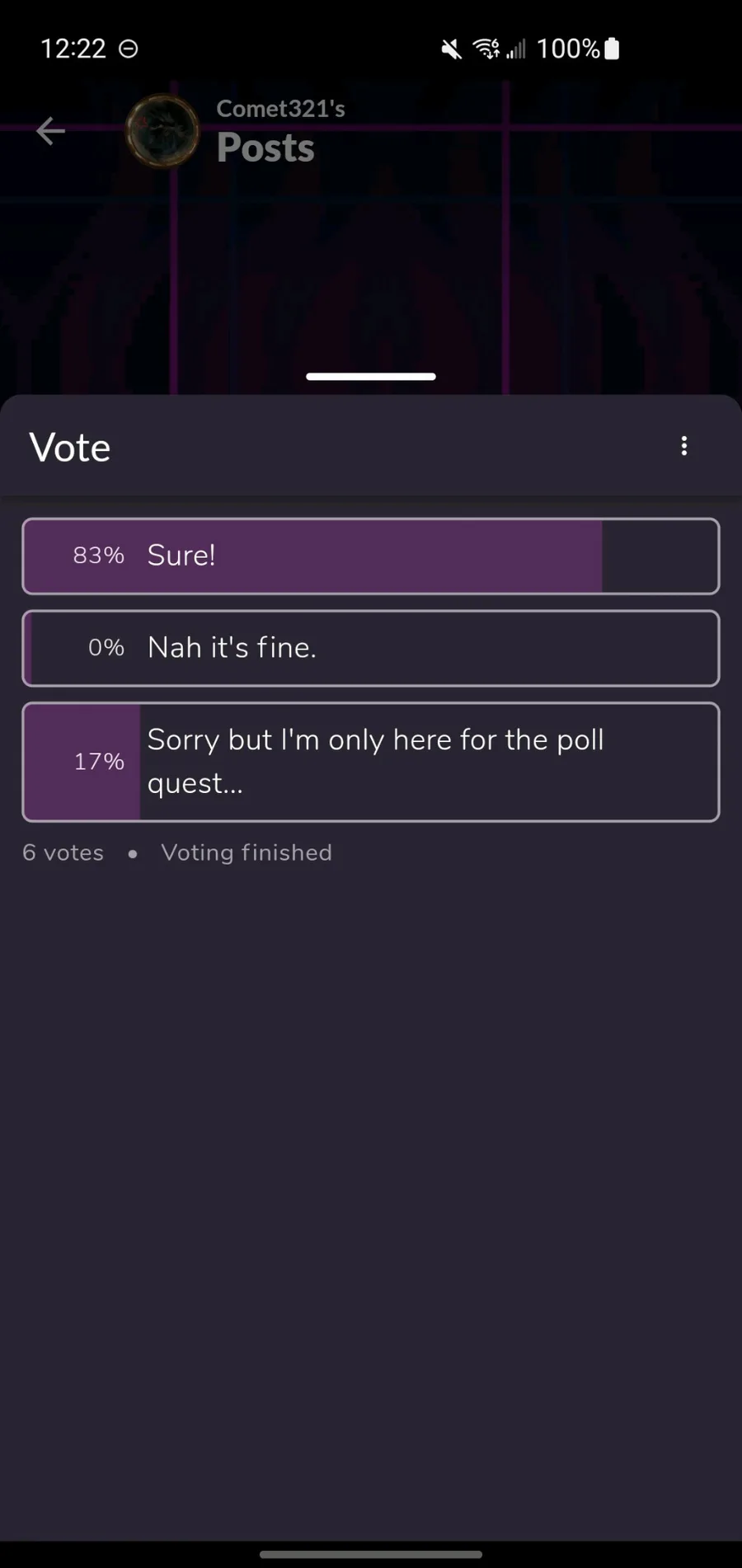The height and width of the screenshot is (1568, 742).
Task: Select the "Nah it's fine." poll option
Action: click(x=371, y=648)
